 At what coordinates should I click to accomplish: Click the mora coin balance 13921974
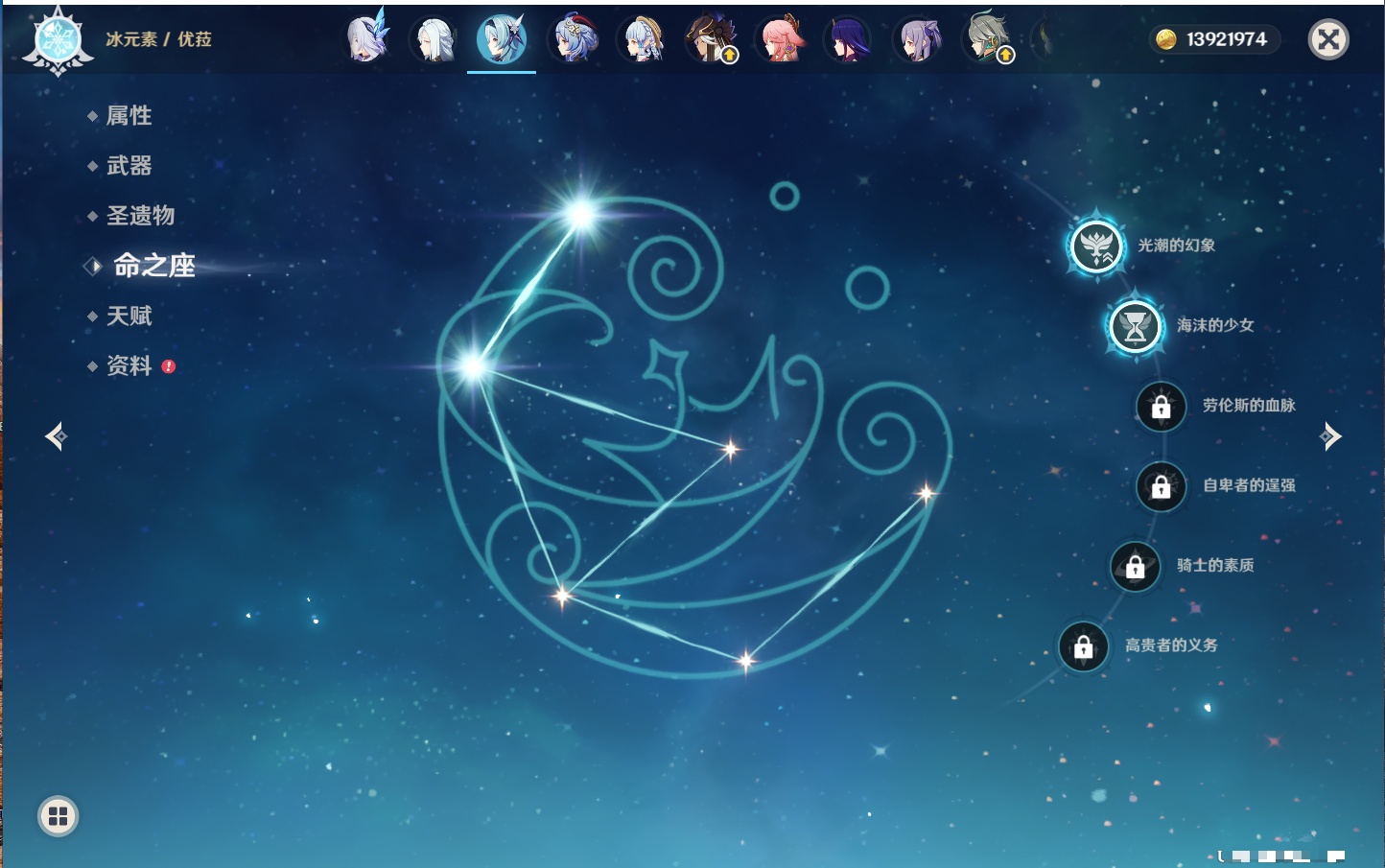(1213, 39)
